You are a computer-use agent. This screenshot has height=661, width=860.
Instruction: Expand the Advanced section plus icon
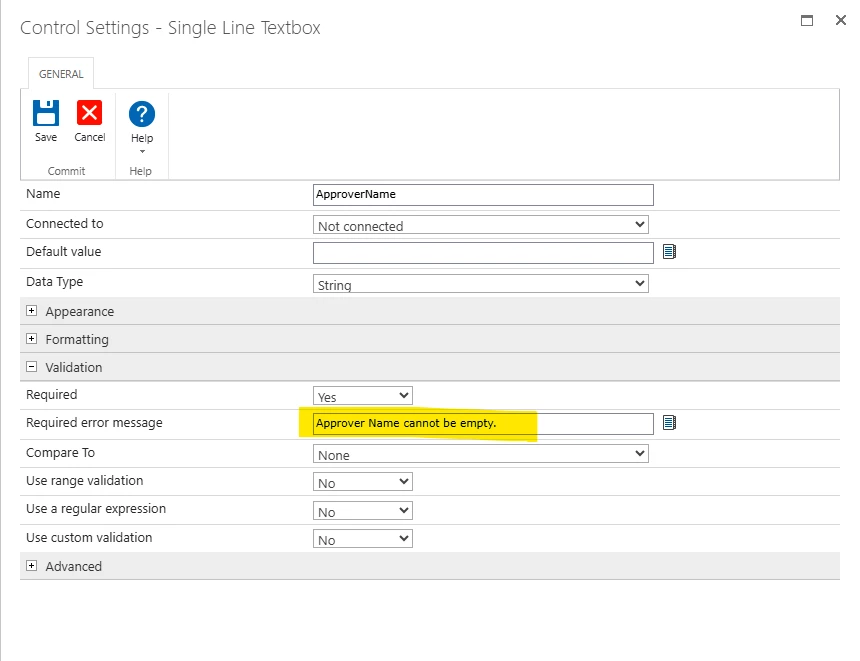pyautogui.click(x=32, y=566)
